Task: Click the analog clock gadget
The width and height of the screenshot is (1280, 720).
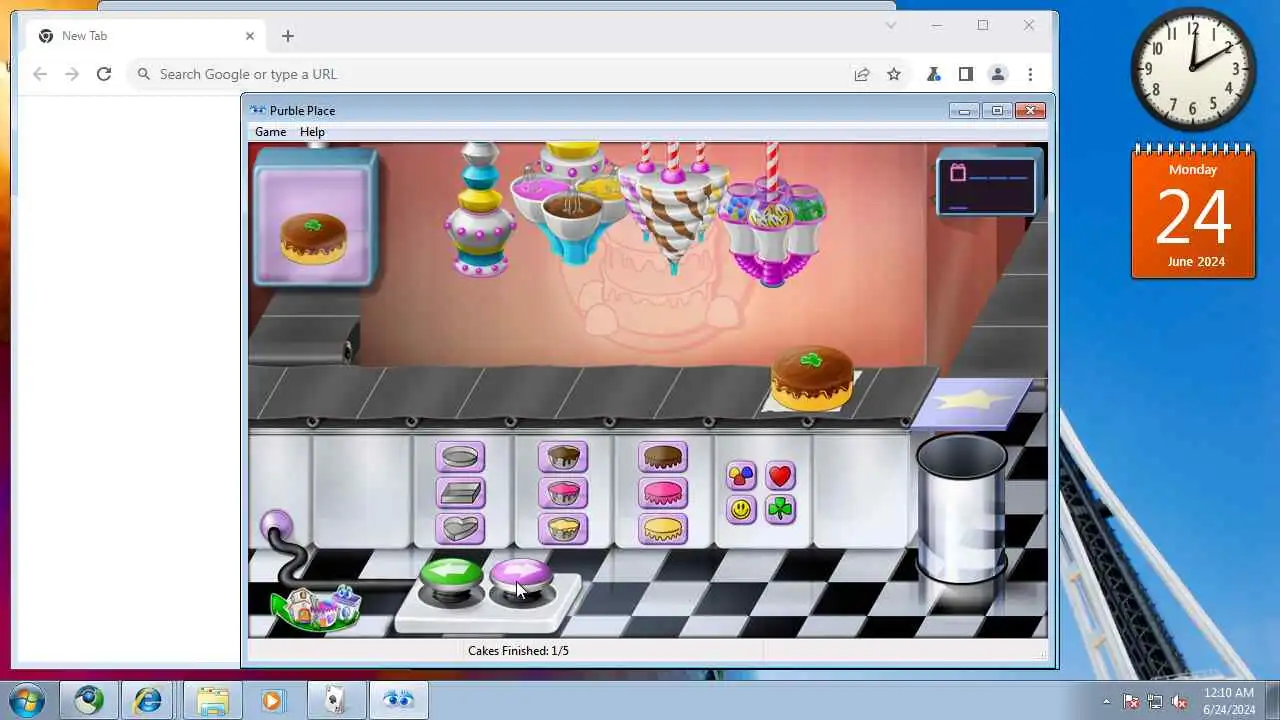Action: coord(1193,69)
